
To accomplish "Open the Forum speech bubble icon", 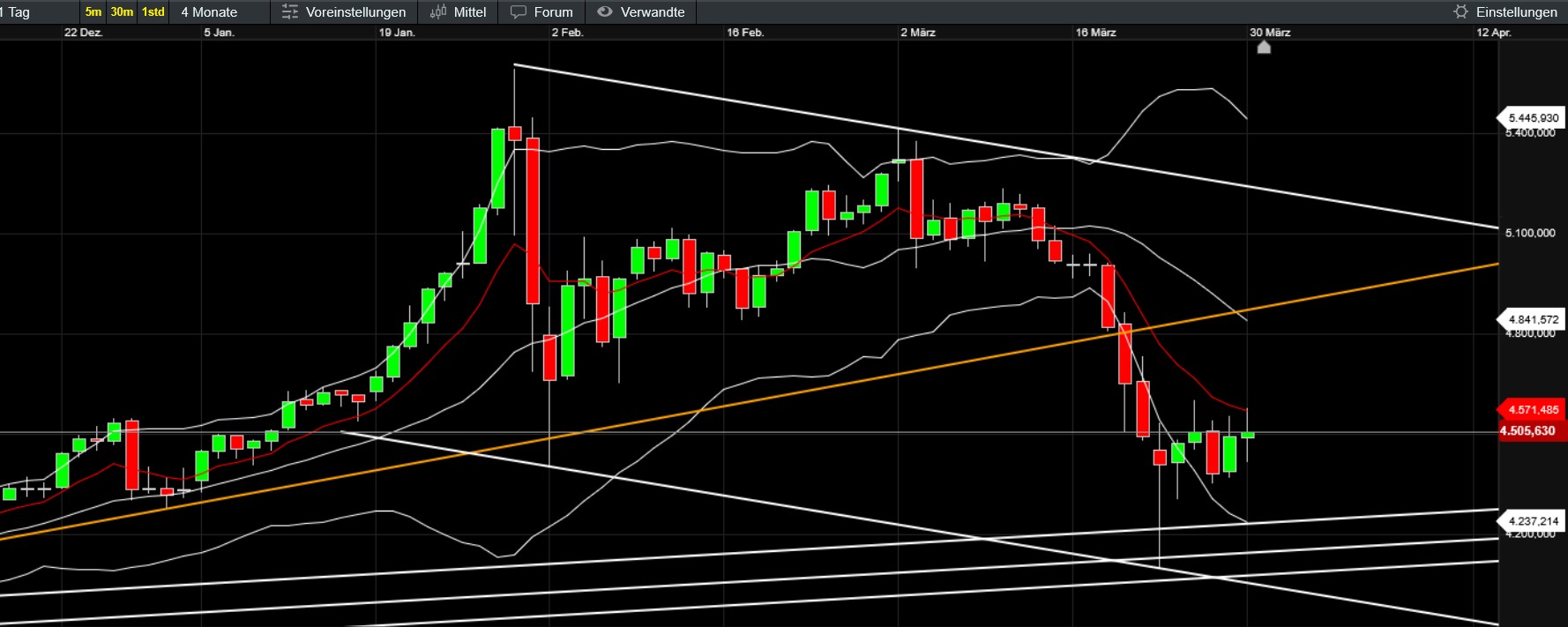I will pos(519,12).
